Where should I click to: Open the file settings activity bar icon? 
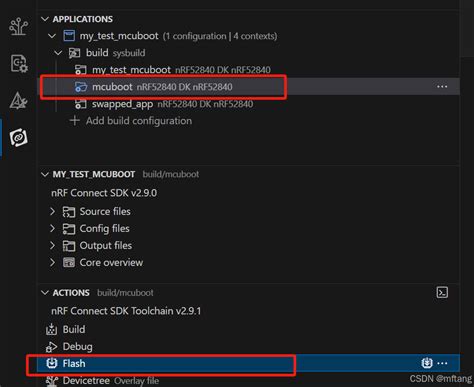click(x=19, y=63)
